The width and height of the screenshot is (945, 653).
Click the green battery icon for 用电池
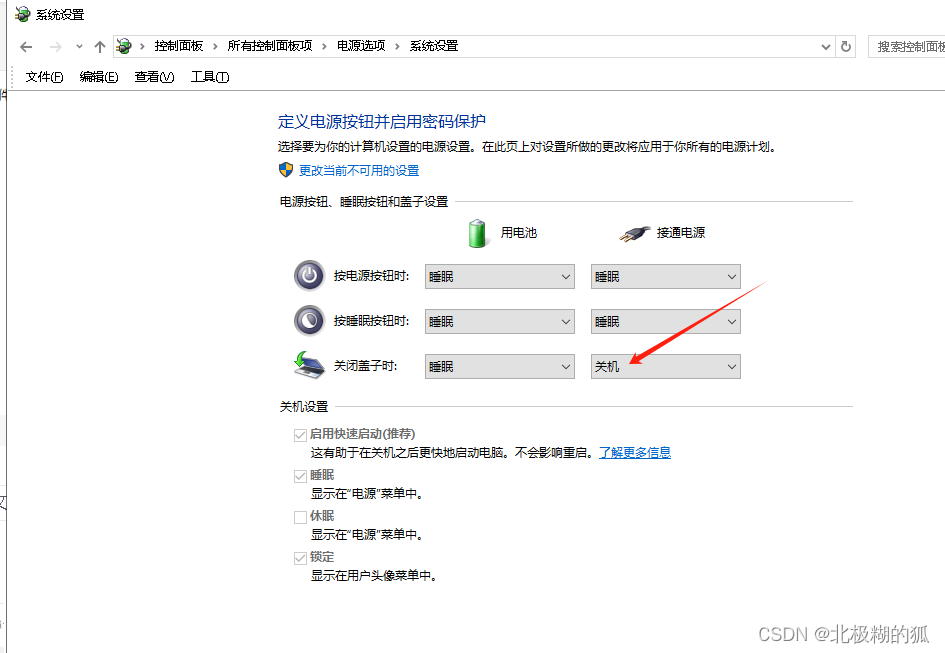click(x=477, y=233)
